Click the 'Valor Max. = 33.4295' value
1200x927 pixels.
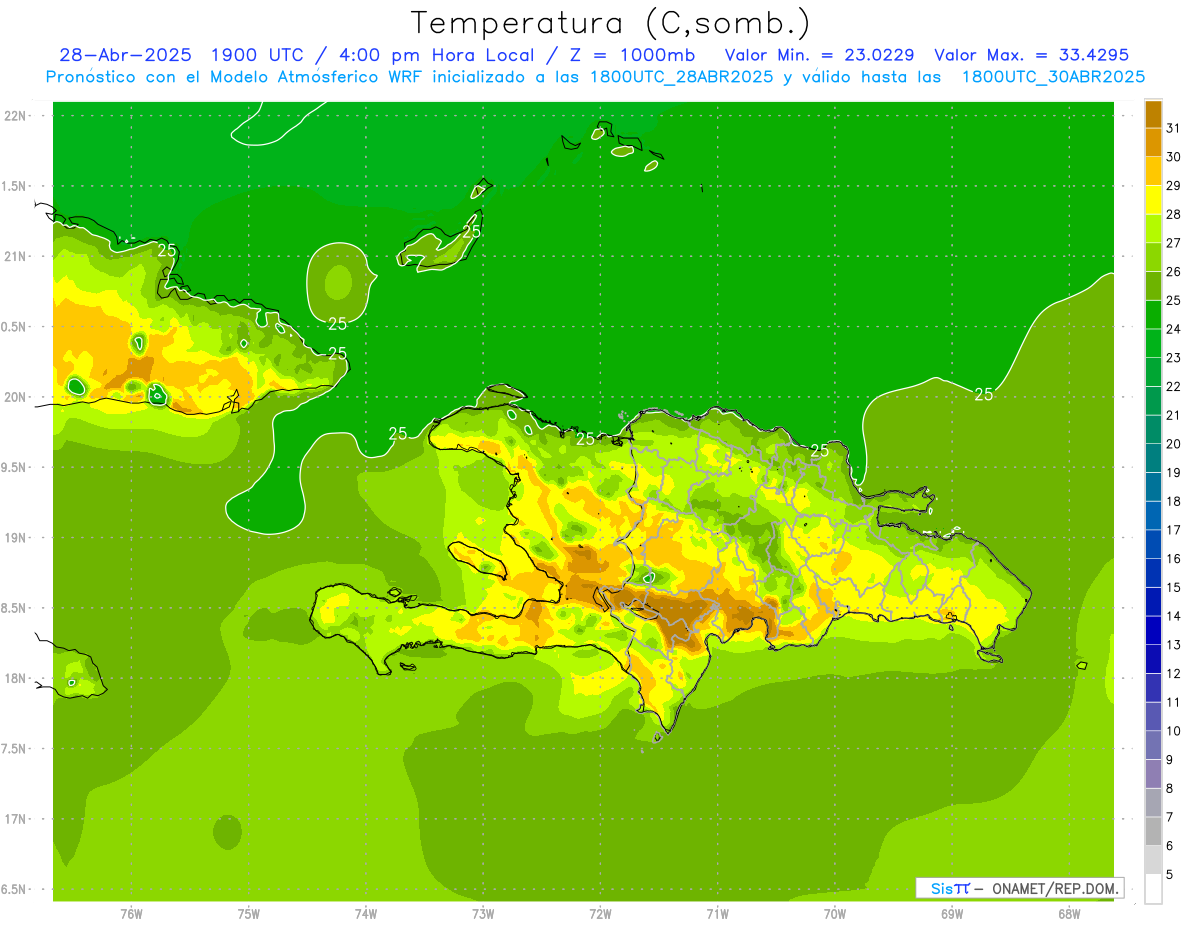point(1032,55)
